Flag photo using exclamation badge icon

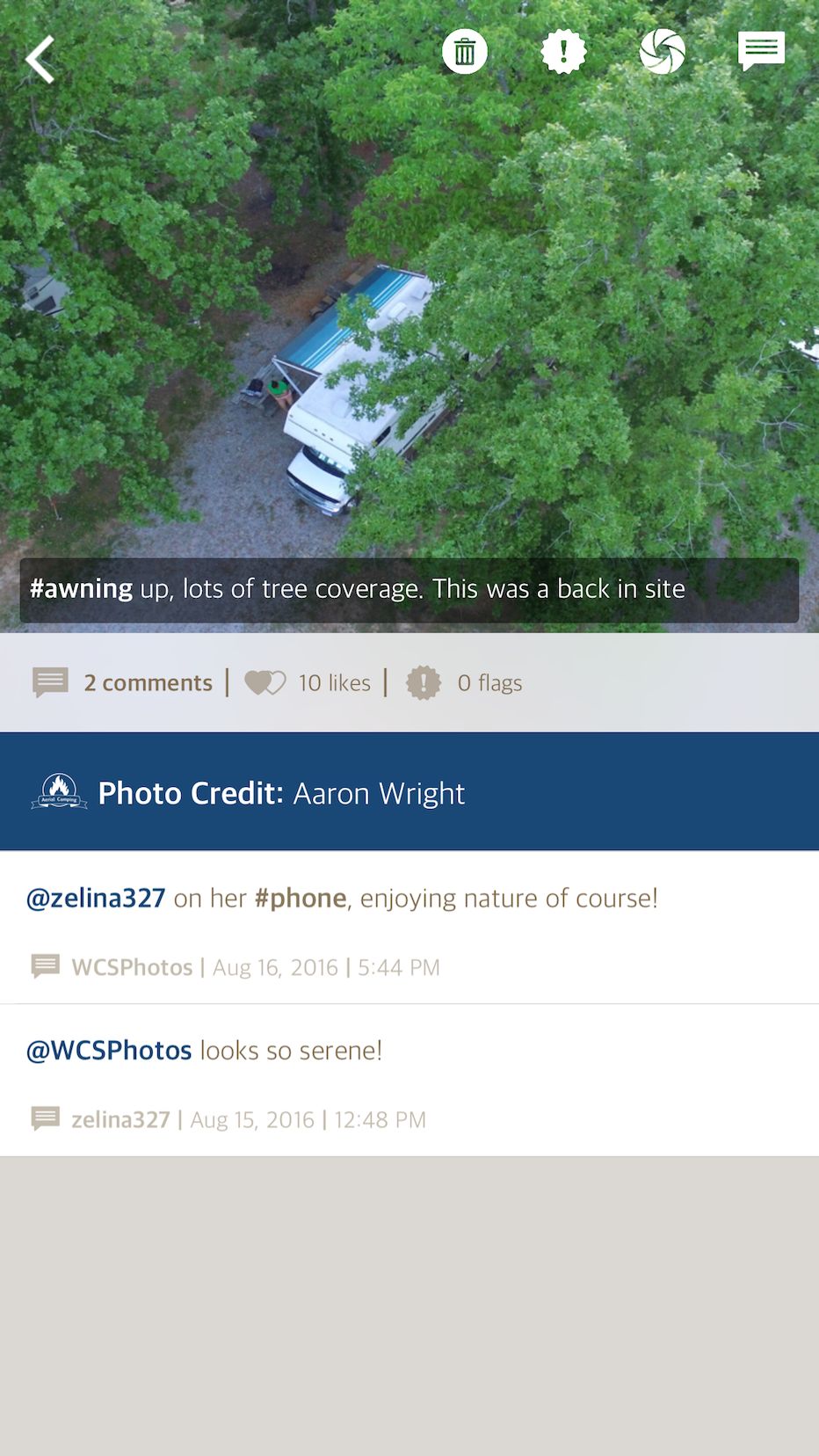click(563, 52)
